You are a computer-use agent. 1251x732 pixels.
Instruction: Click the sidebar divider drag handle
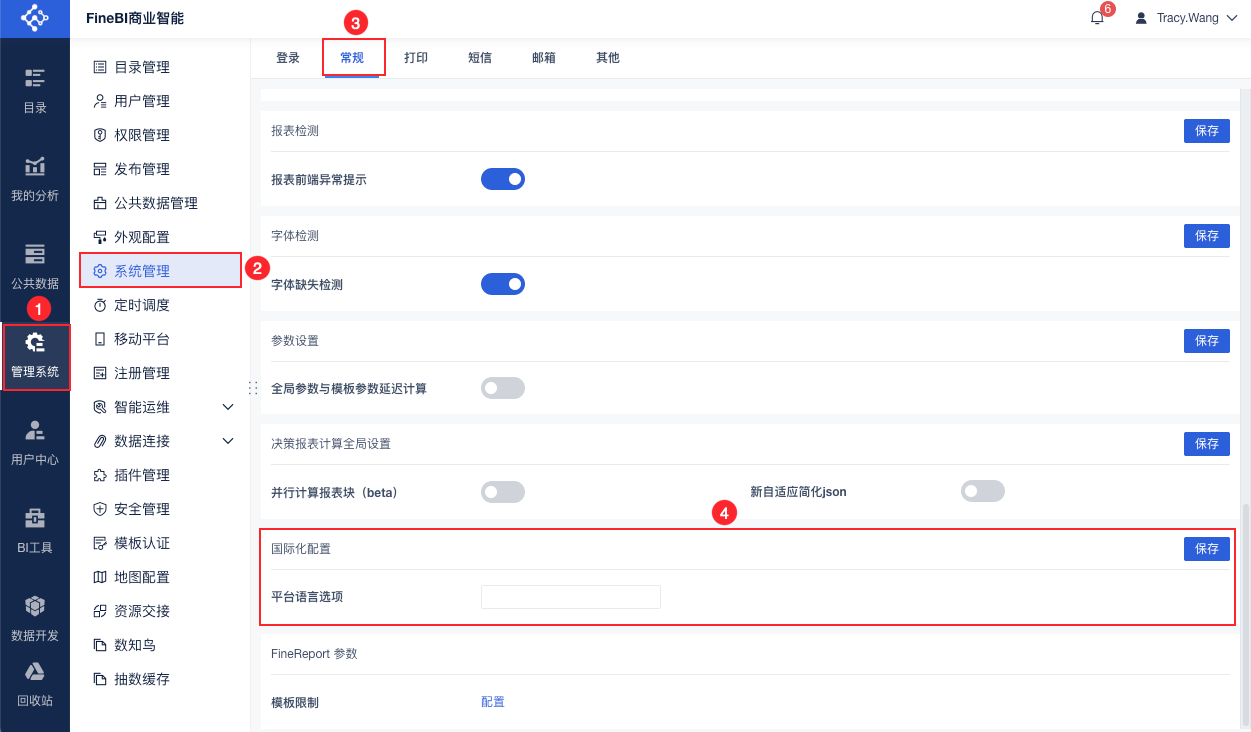(253, 387)
